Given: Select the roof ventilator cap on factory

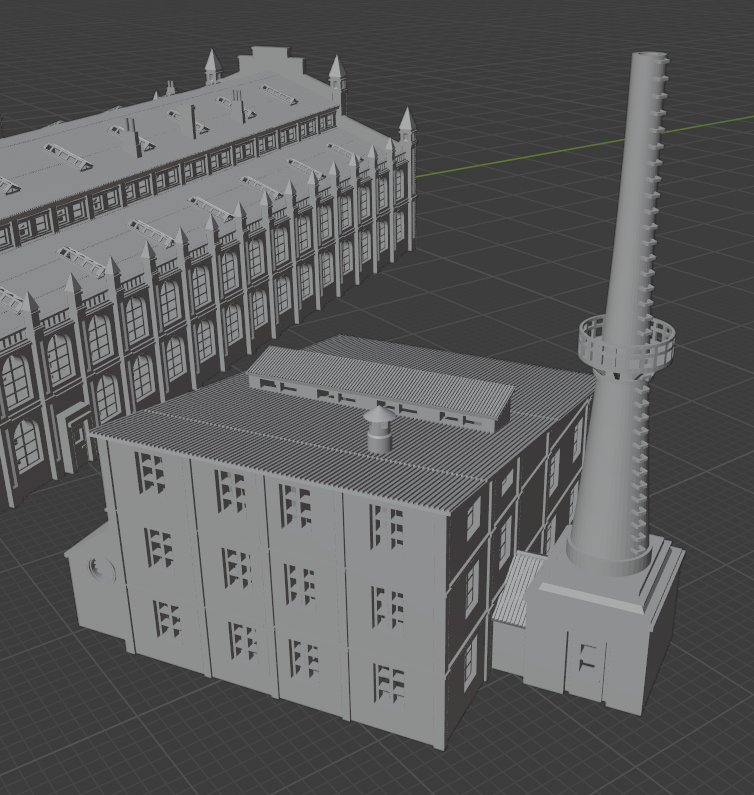Looking at the screenshot, I should [379, 429].
